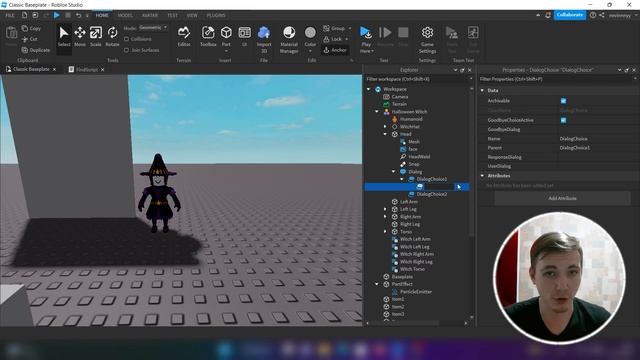
Task: Collapse the DialogChoice1 node
Action: pos(402,179)
